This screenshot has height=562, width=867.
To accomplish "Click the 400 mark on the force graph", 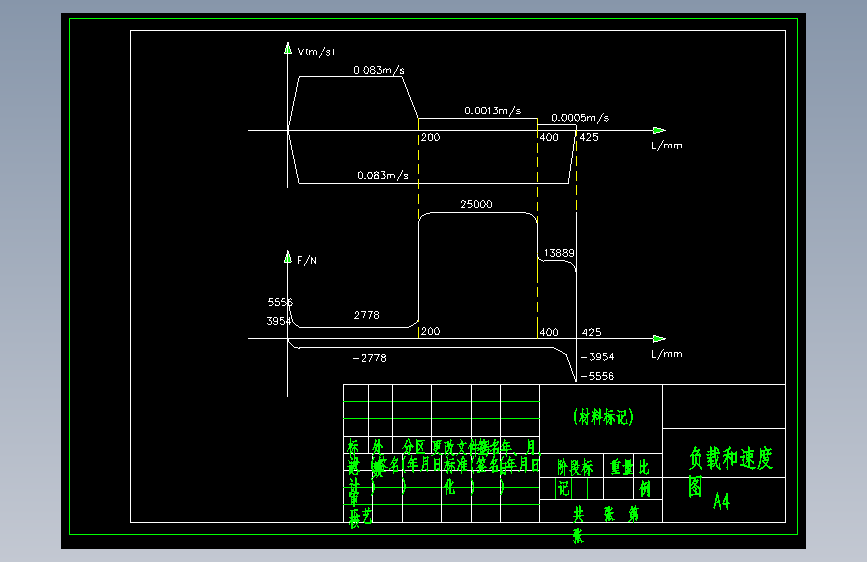I will [x=549, y=332].
